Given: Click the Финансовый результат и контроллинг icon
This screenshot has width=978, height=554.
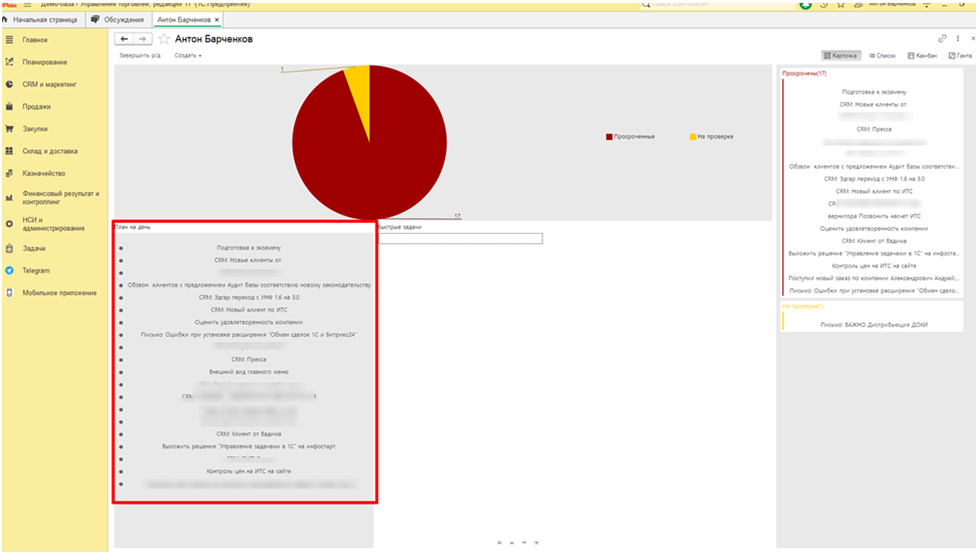Looking at the screenshot, I should click(x=9, y=198).
